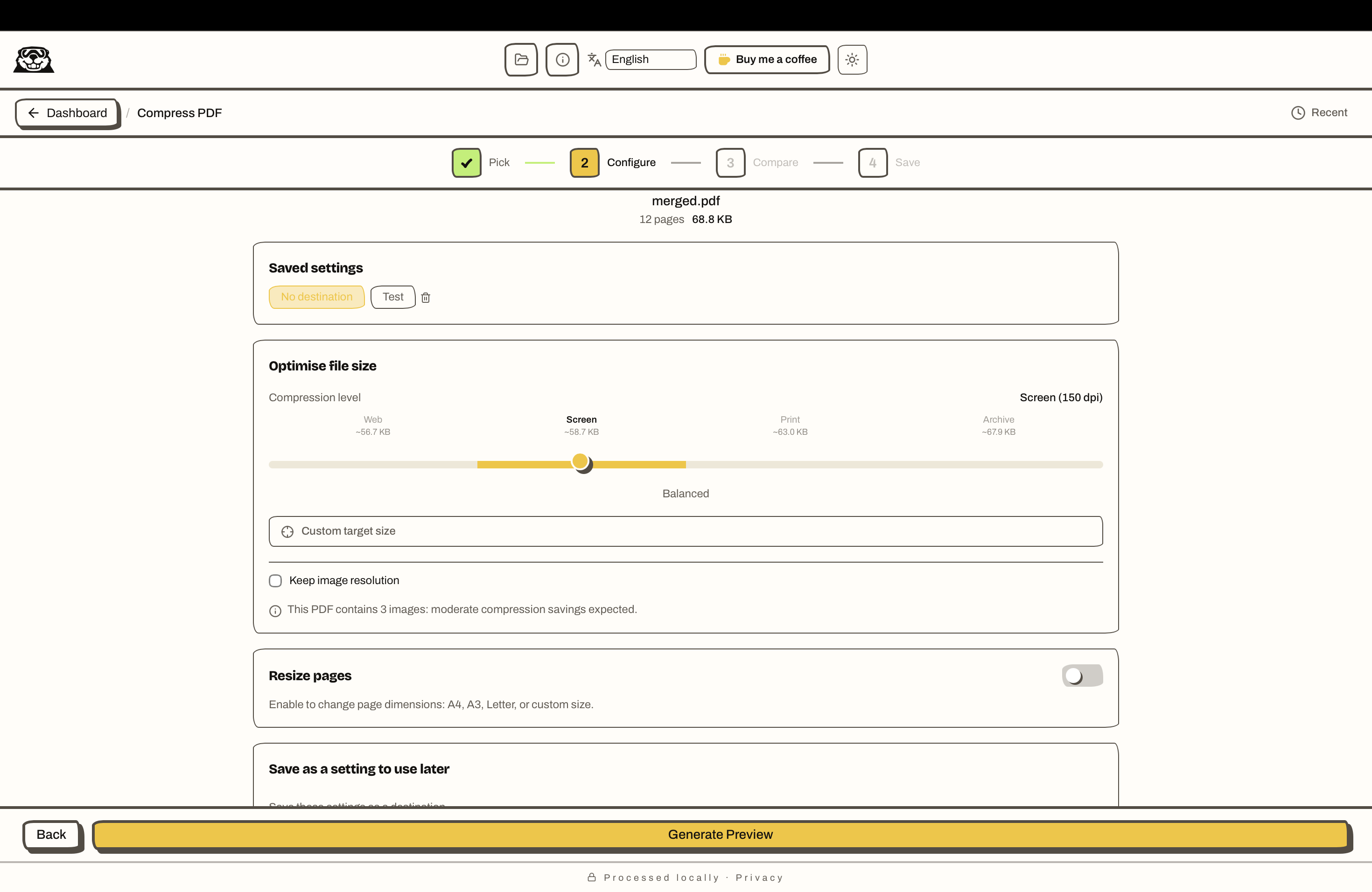1372x892 pixels.
Task: Select the Archive compression level
Action: point(999,425)
